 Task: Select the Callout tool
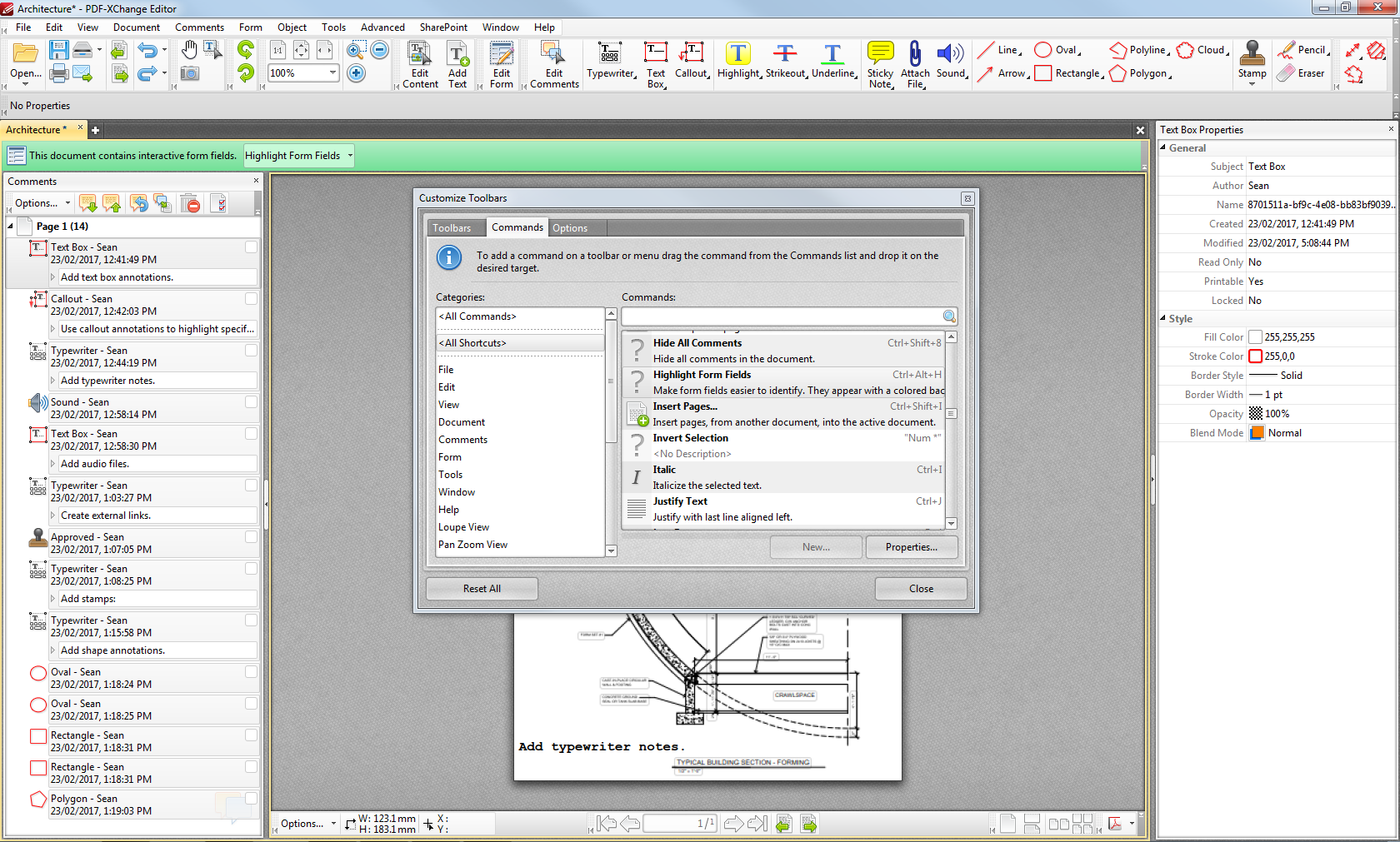coord(692,62)
